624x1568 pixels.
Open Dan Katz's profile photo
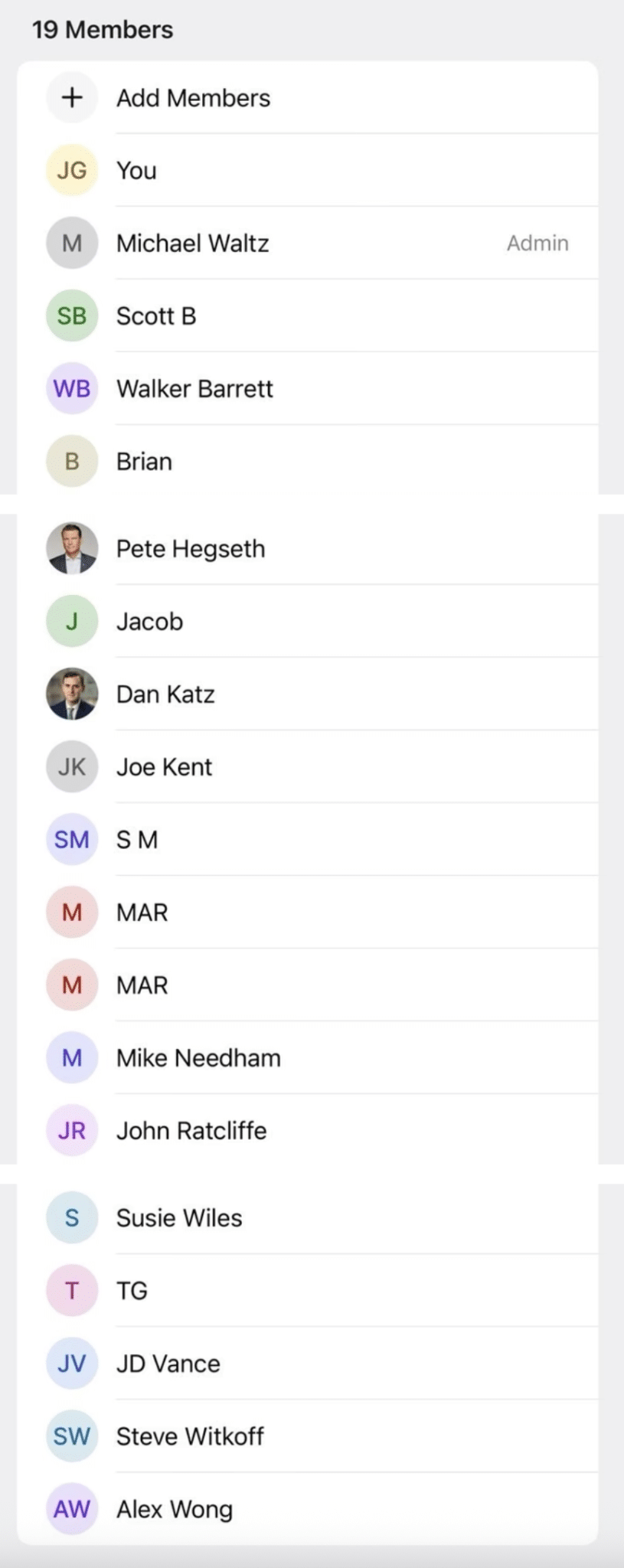coord(72,694)
